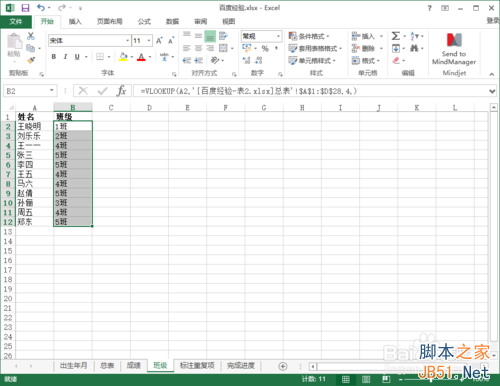Click the Save icon in quick access toolbar
This screenshot has width=500, height=386.
pyautogui.click(x=25, y=8)
